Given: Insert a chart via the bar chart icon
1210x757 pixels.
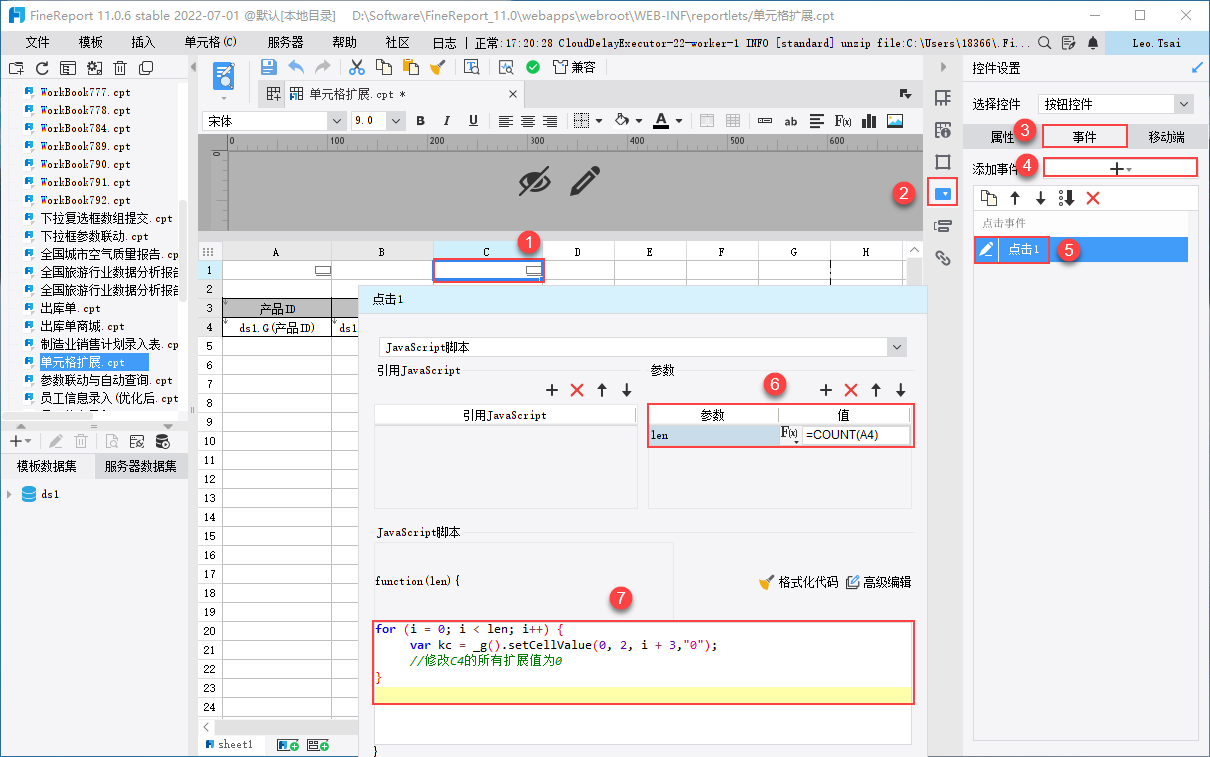Looking at the screenshot, I should coord(869,121).
